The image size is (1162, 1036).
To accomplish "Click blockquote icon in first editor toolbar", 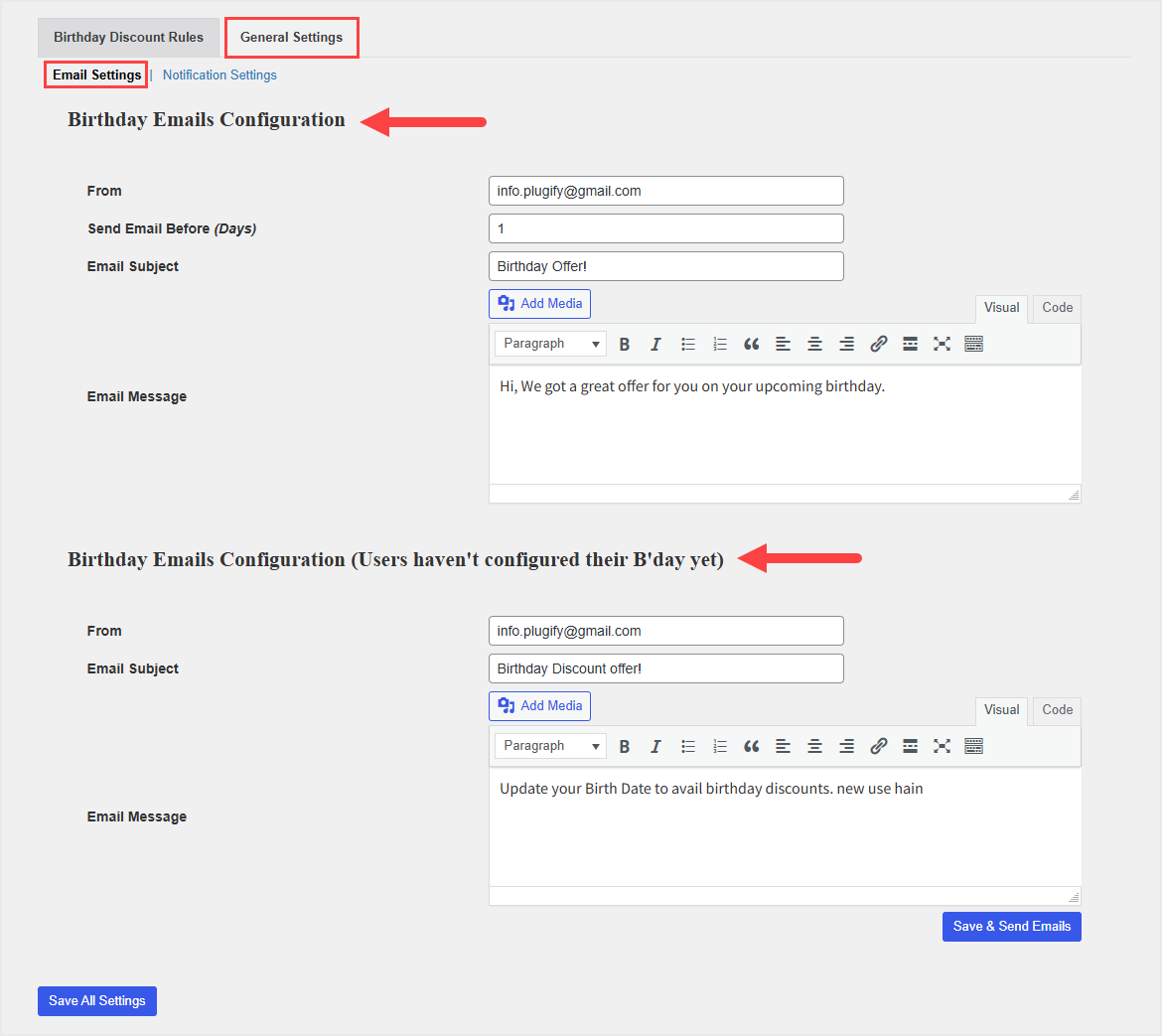I will pyautogui.click(x=752, y=344).
